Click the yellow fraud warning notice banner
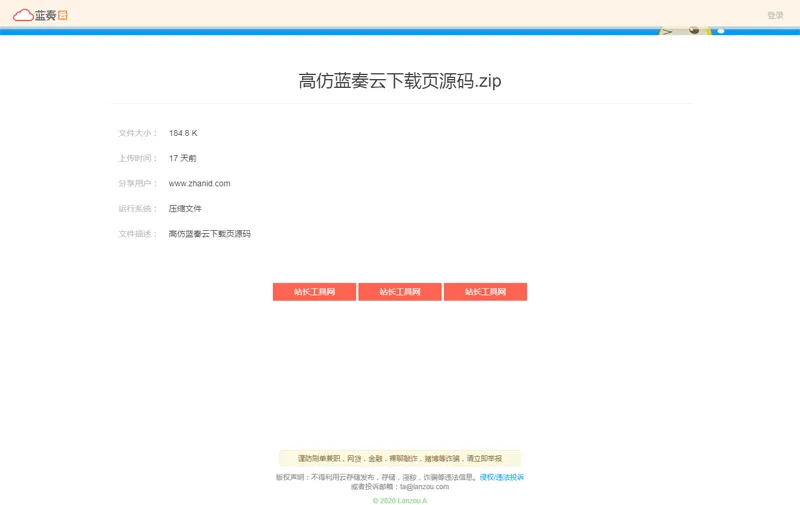The width and height of the screenshot is (800, 505). click(x=400, y=458)
